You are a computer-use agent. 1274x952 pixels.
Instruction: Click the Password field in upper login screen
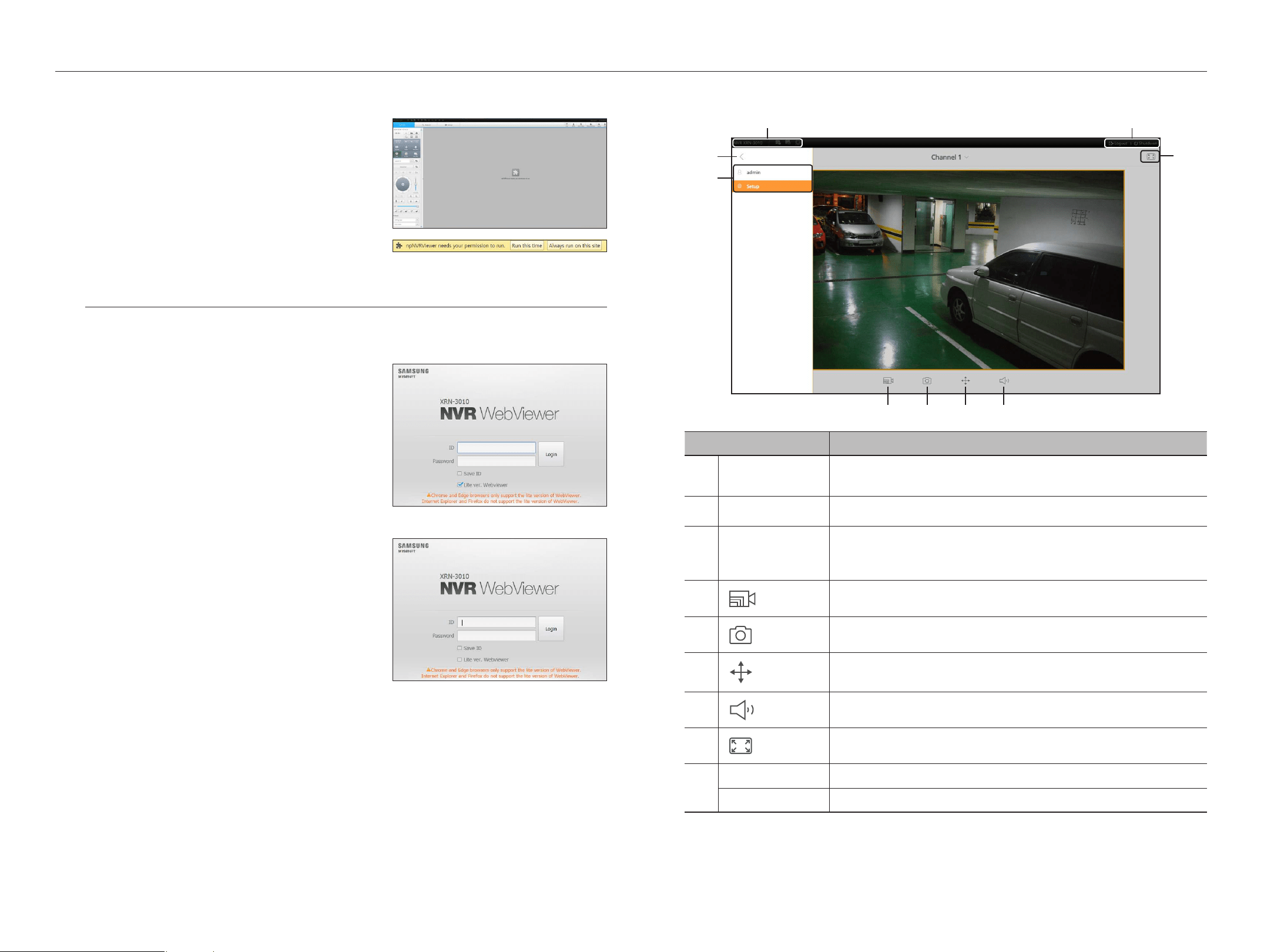pos(497,461)
